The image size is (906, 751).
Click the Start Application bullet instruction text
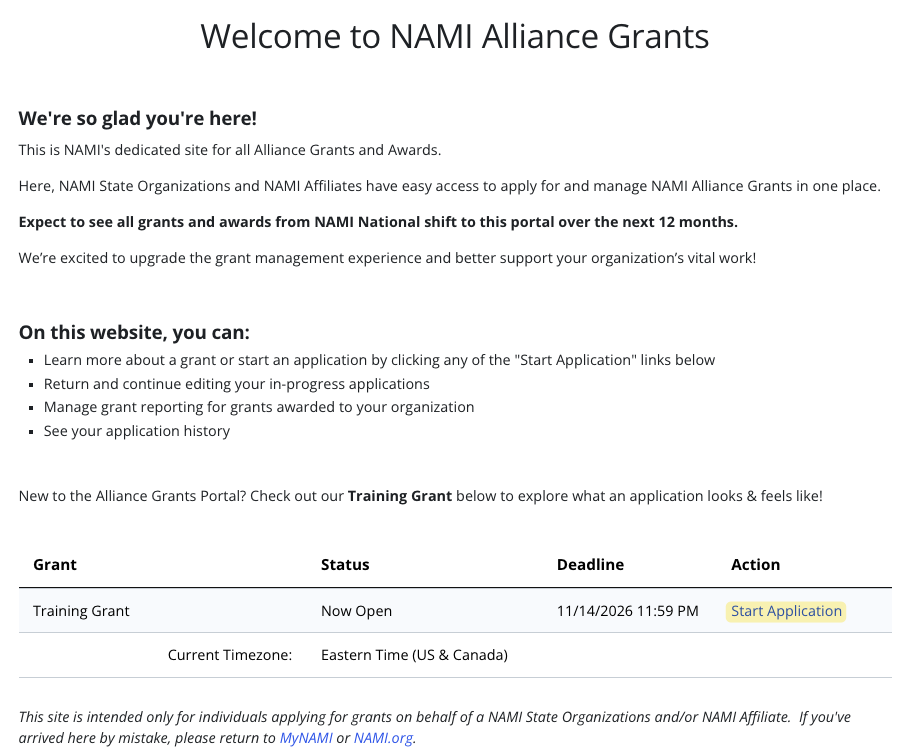point(378,359)
